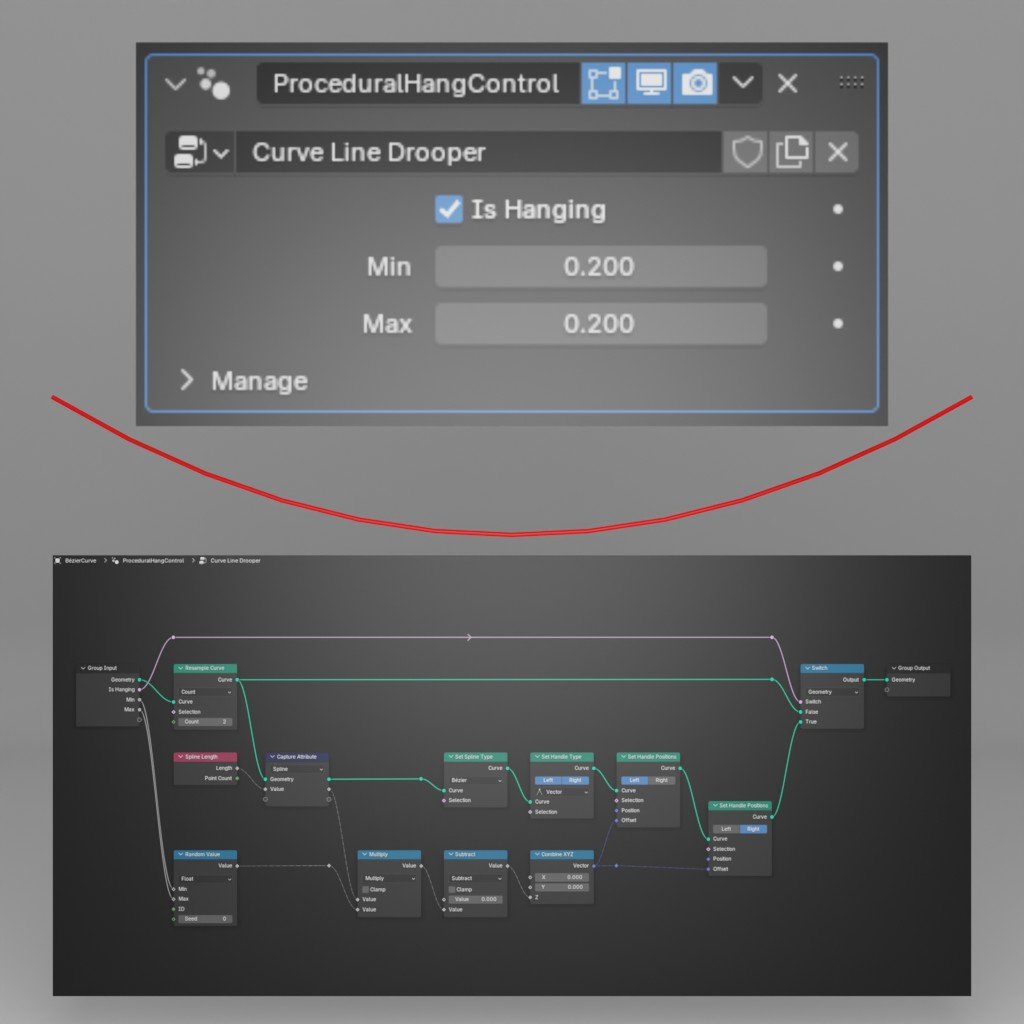1024x1024 pixels.
Task: Select Left on the Set Handle Positions node
Action: point(634,780)
